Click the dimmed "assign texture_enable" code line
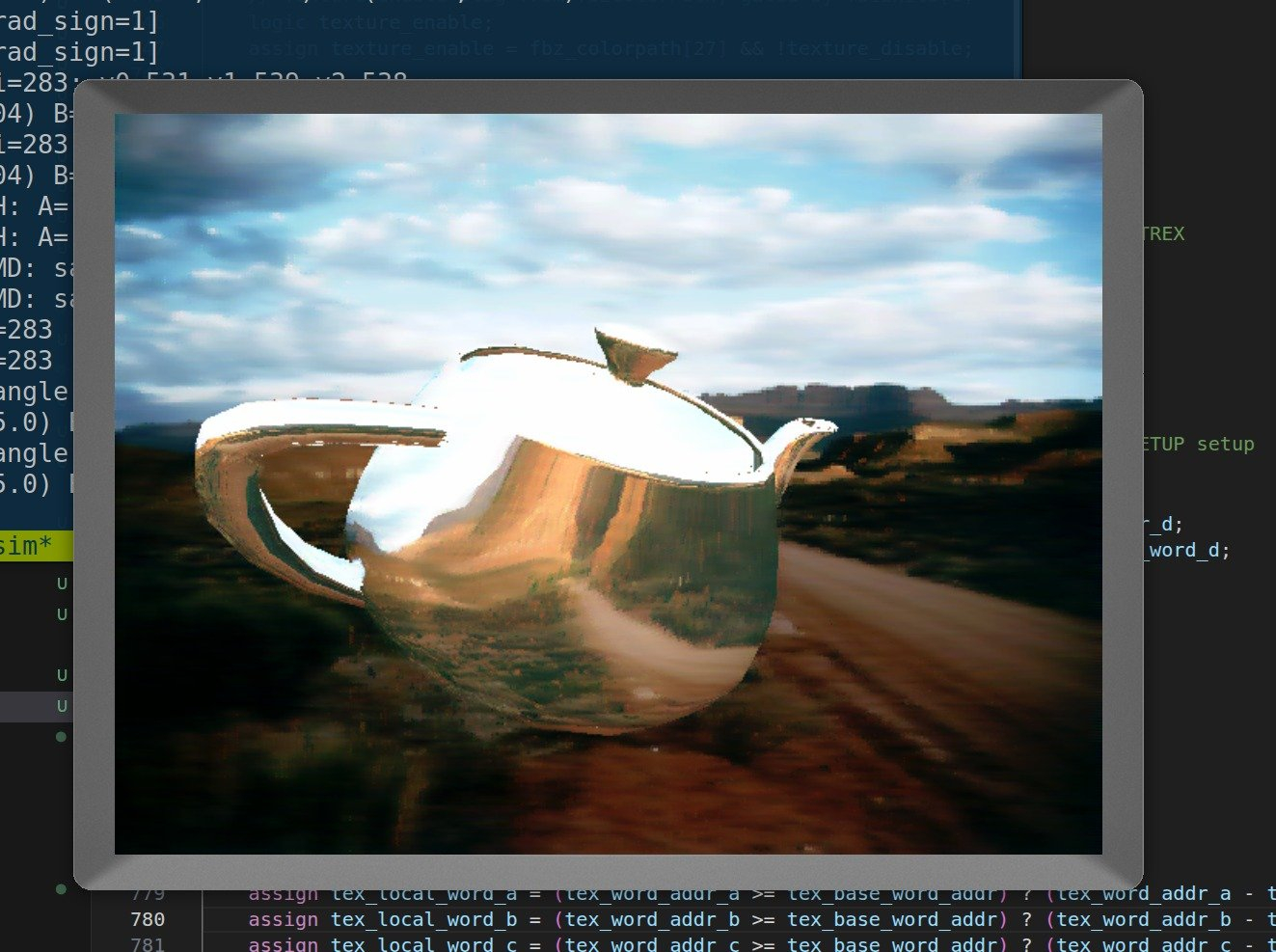 pyautogui.click(x=610, y=48)
